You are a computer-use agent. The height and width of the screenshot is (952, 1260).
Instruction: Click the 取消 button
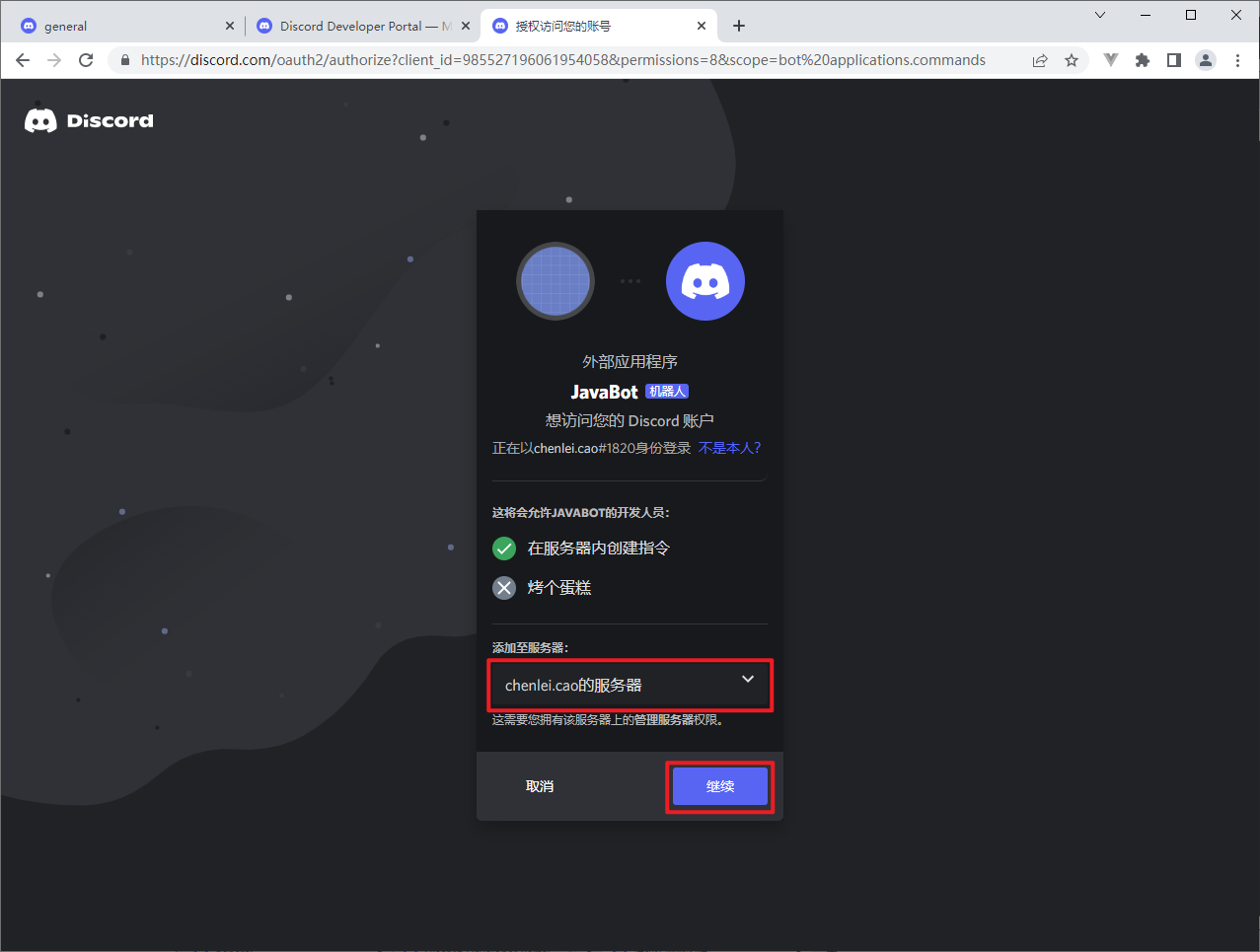tap(540, 786)
